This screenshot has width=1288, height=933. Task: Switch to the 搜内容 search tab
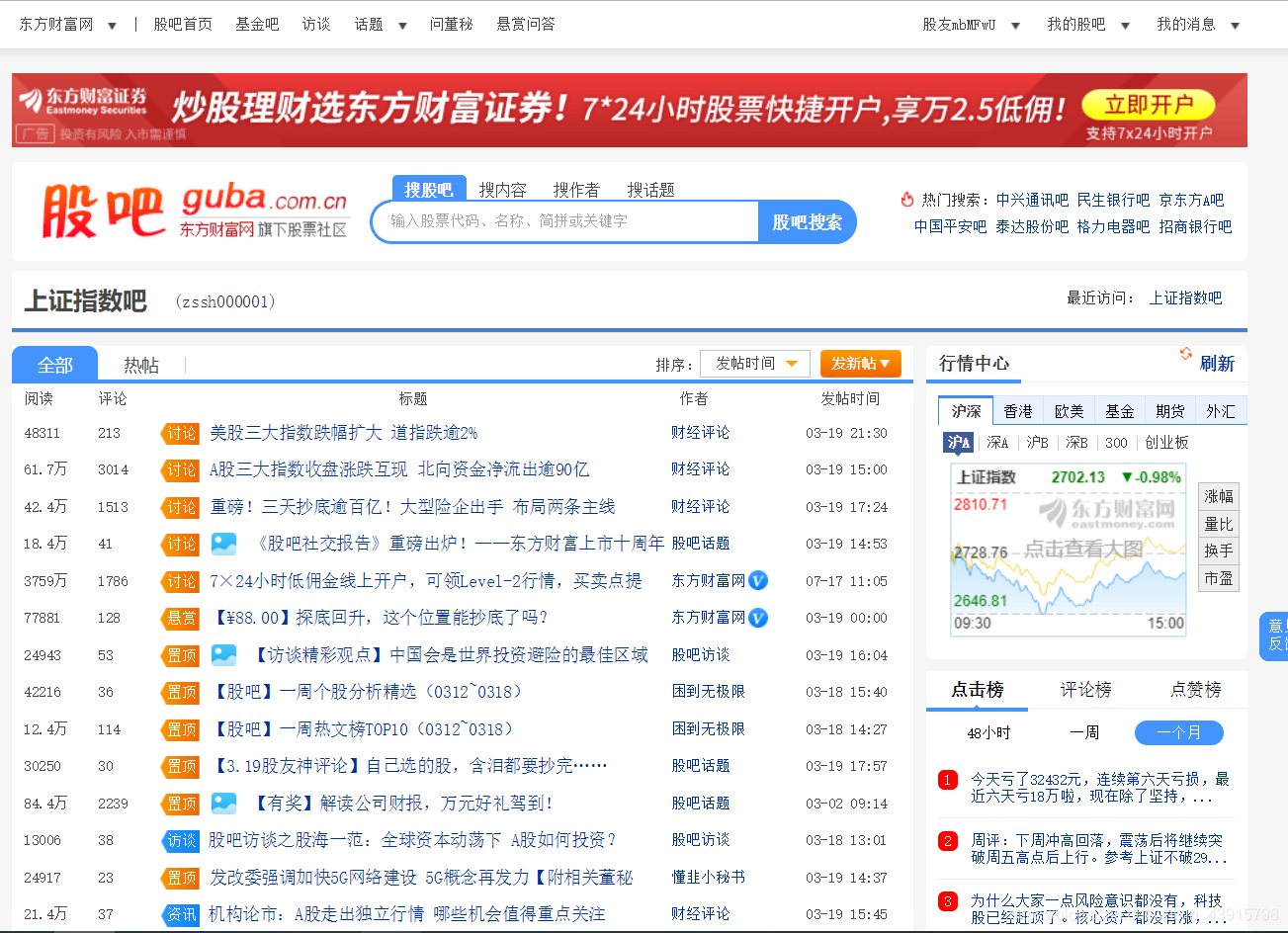click(503, 190)
